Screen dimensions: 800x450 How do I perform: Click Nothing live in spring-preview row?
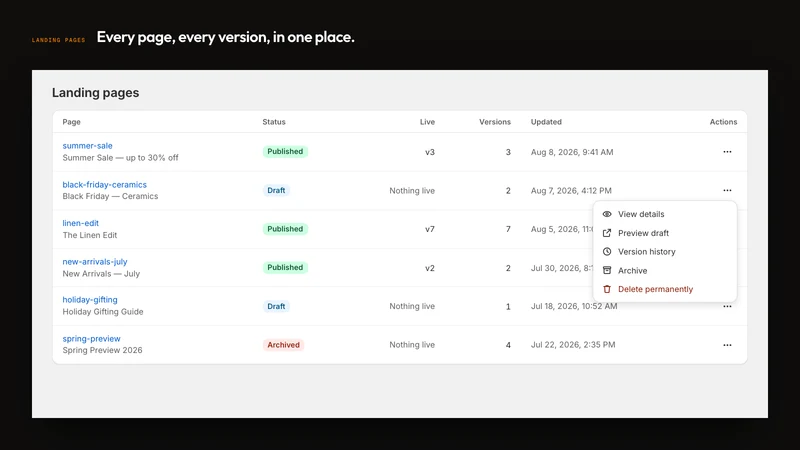(412, 345)
